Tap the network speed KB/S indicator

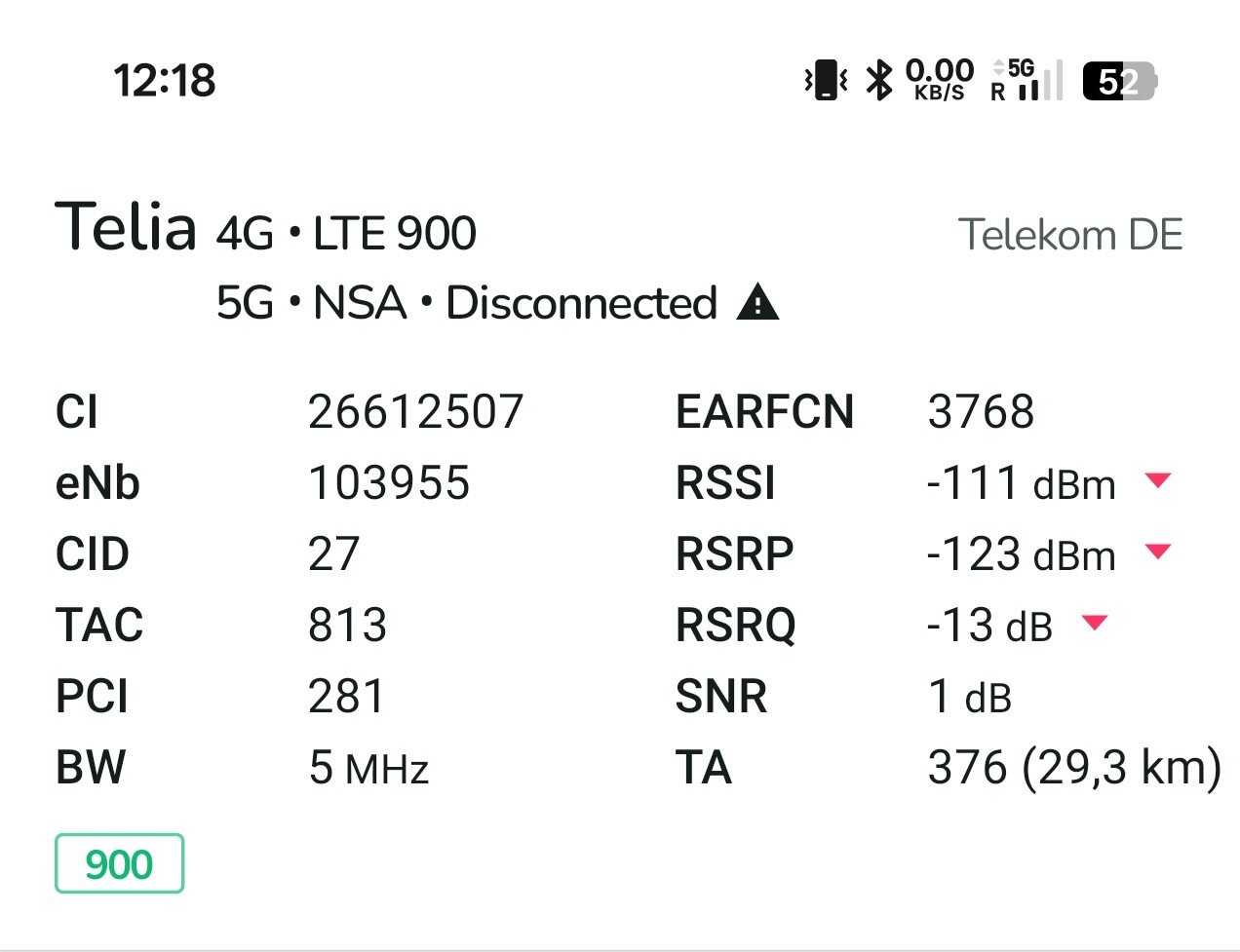pos(939,80)
